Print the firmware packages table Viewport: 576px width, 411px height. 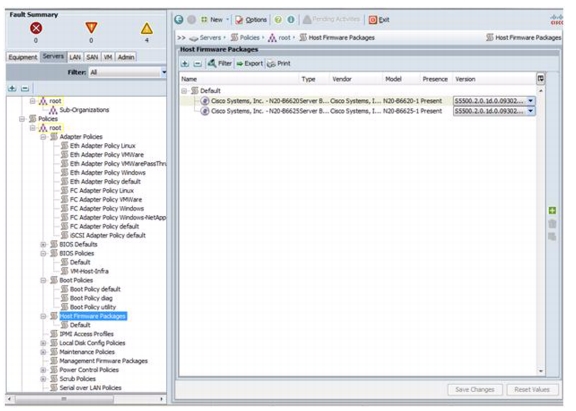[279, 64]
